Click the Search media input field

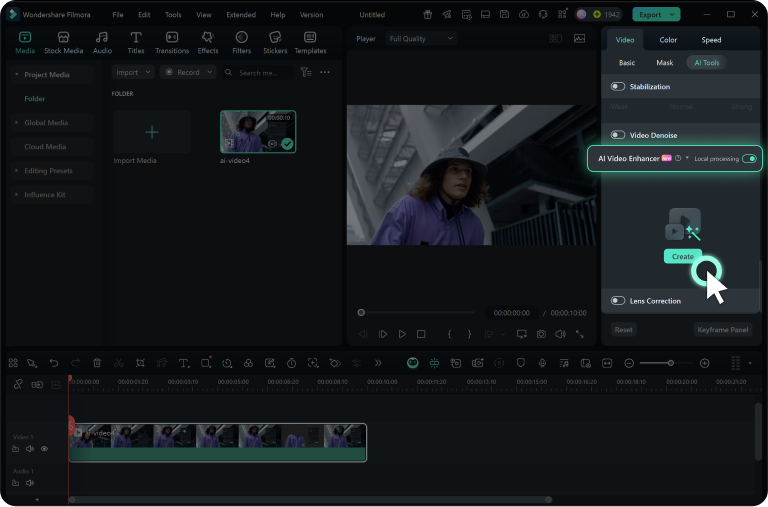tap(258, 72)
